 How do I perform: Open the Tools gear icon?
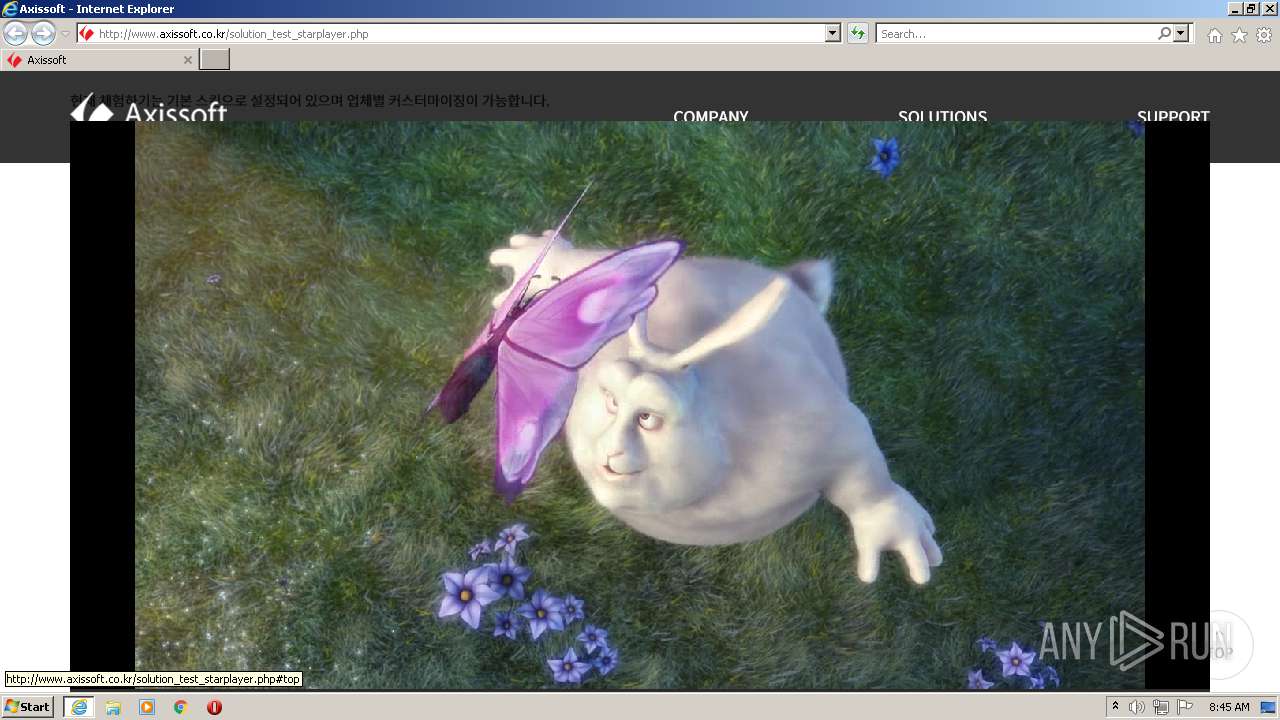[x=1264, y=35]
